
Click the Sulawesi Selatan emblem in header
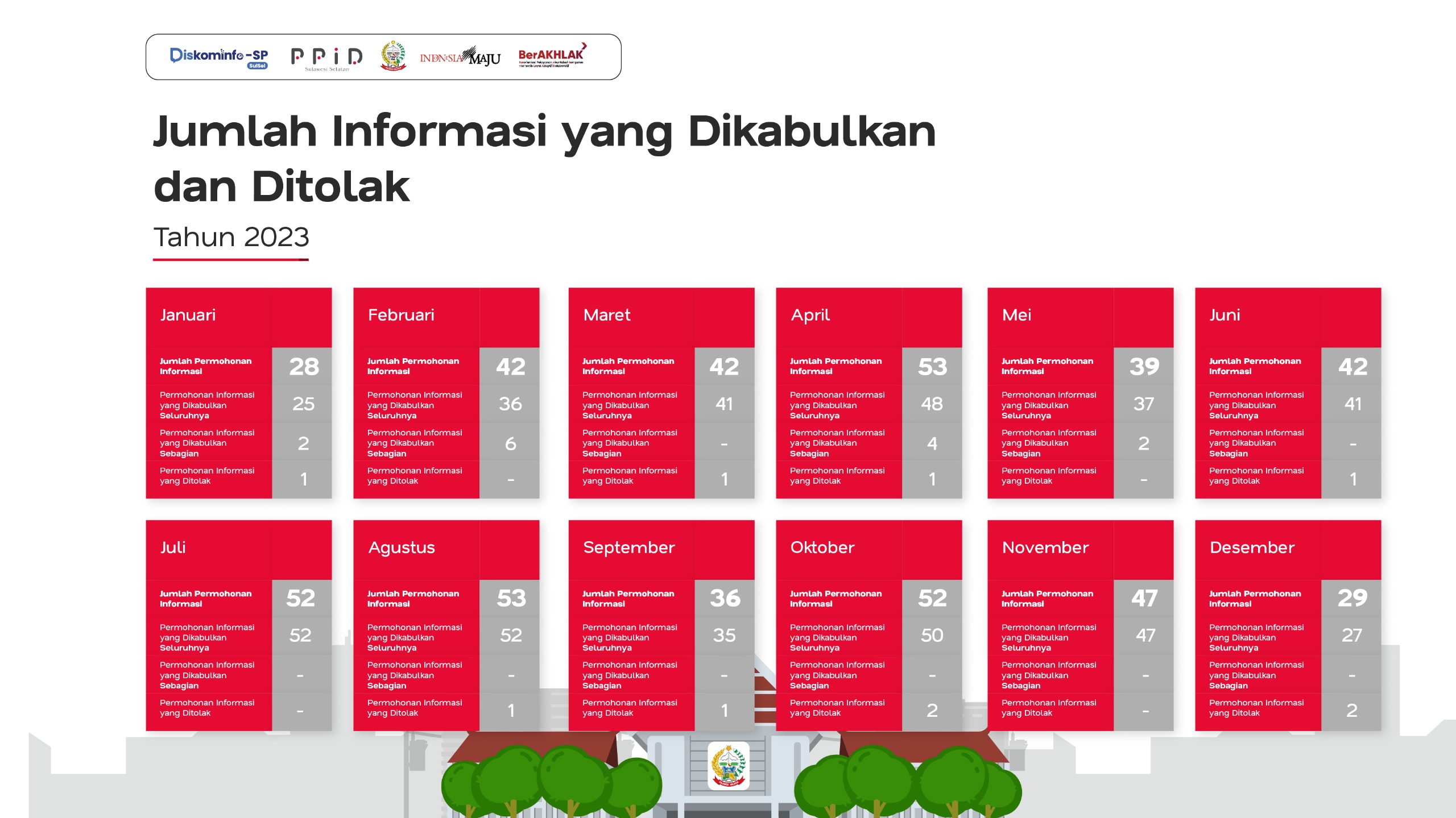coord(392,56)
